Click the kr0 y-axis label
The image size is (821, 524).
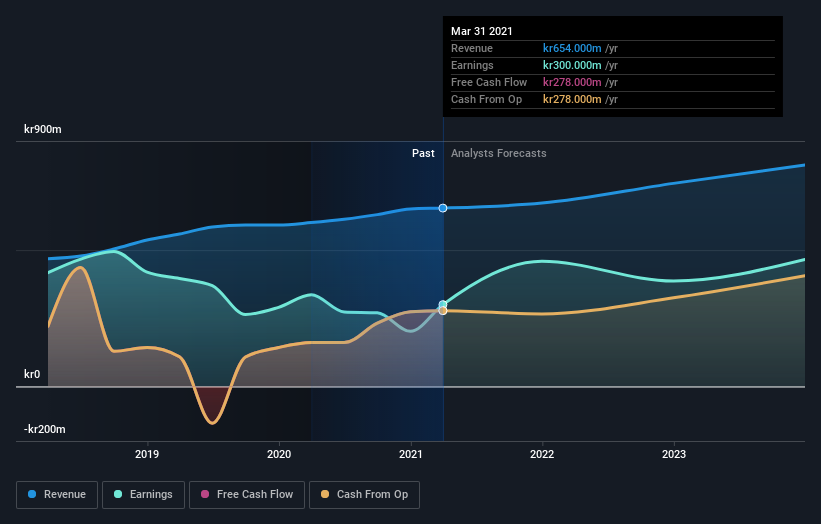pyautogui.click(x=32, y=374)
